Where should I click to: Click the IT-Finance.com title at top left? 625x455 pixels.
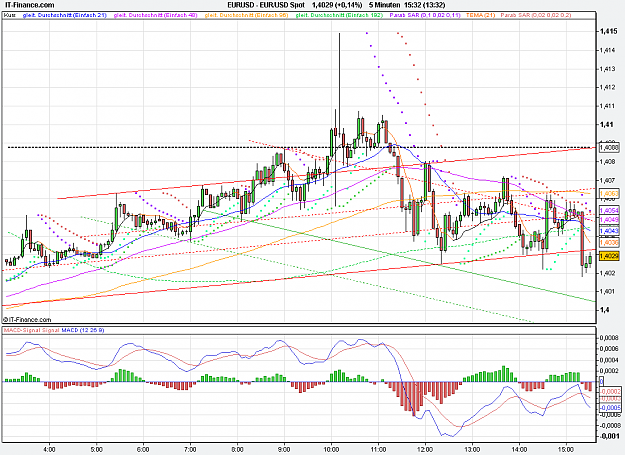pyautogui.click(x=29, y=5)
